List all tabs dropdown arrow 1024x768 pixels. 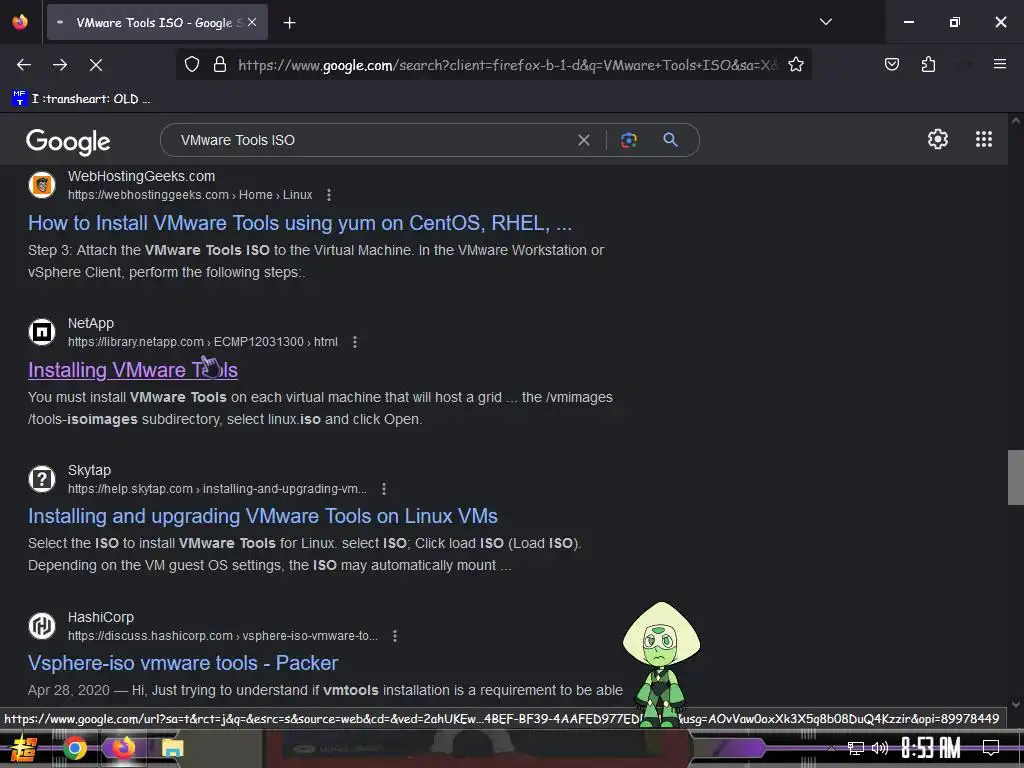(825, 22)
